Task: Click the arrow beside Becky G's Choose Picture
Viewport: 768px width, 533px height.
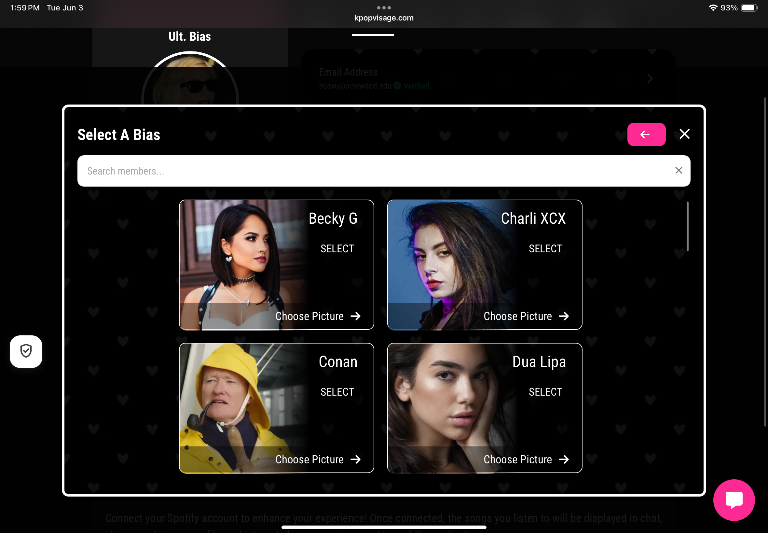Action: [x=356, y=316]
